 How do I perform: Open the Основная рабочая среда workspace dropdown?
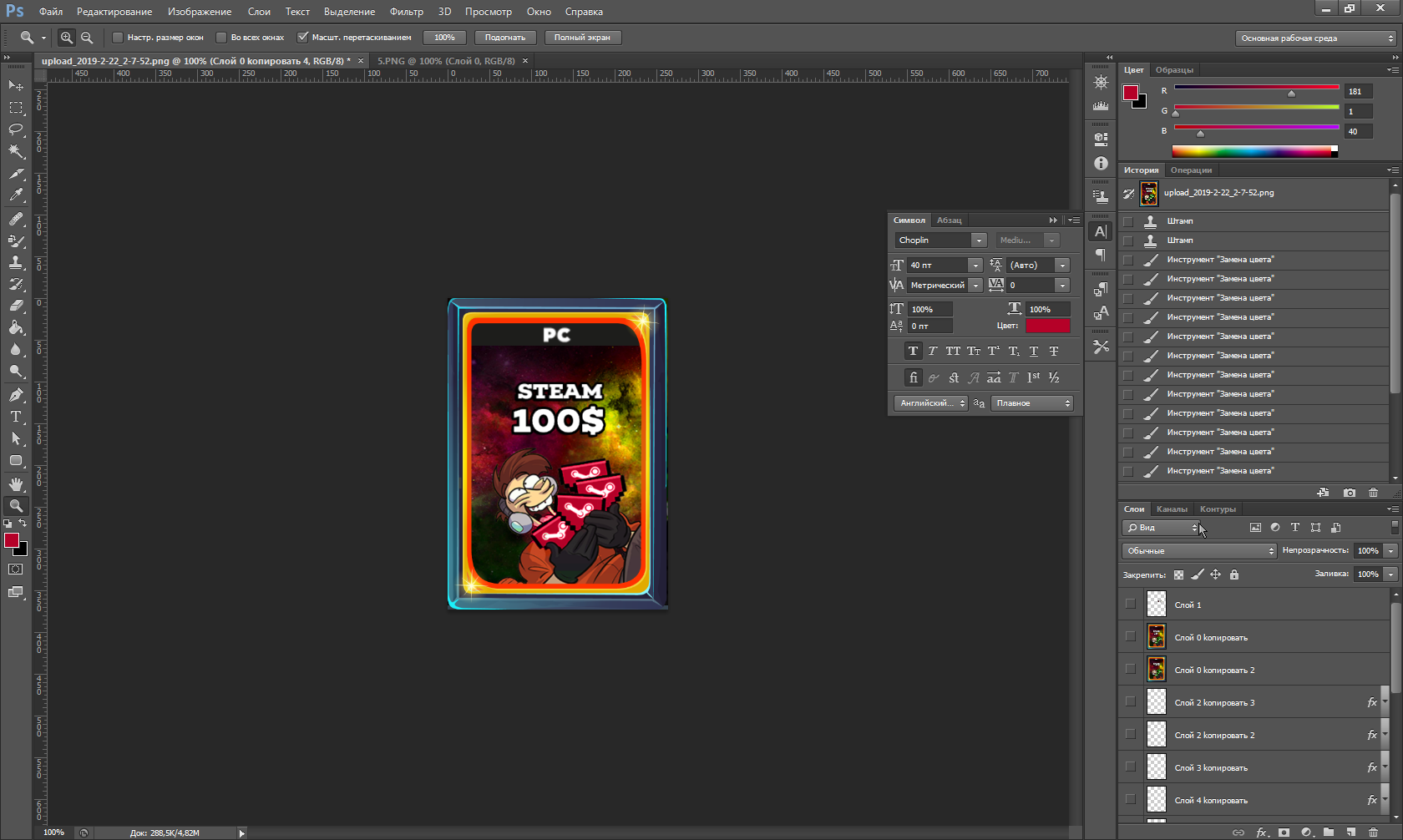1315,38
